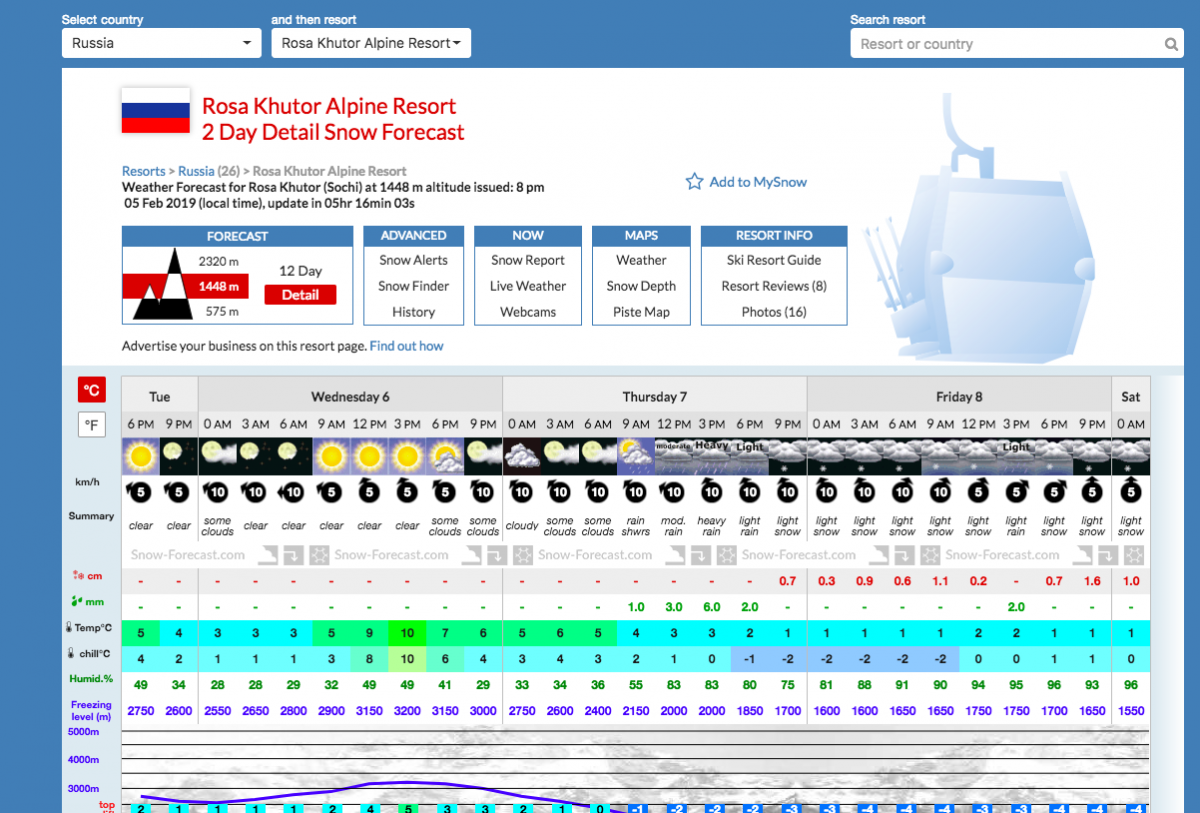Click the Friday 3 PM light rain icon
The width and height of the screenshot is (1200, 813).
point(1016,456)
